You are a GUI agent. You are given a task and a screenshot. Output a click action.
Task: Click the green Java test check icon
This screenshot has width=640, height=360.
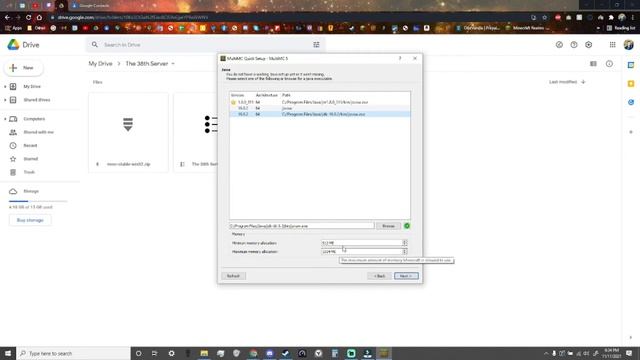(x=407, y=226)
